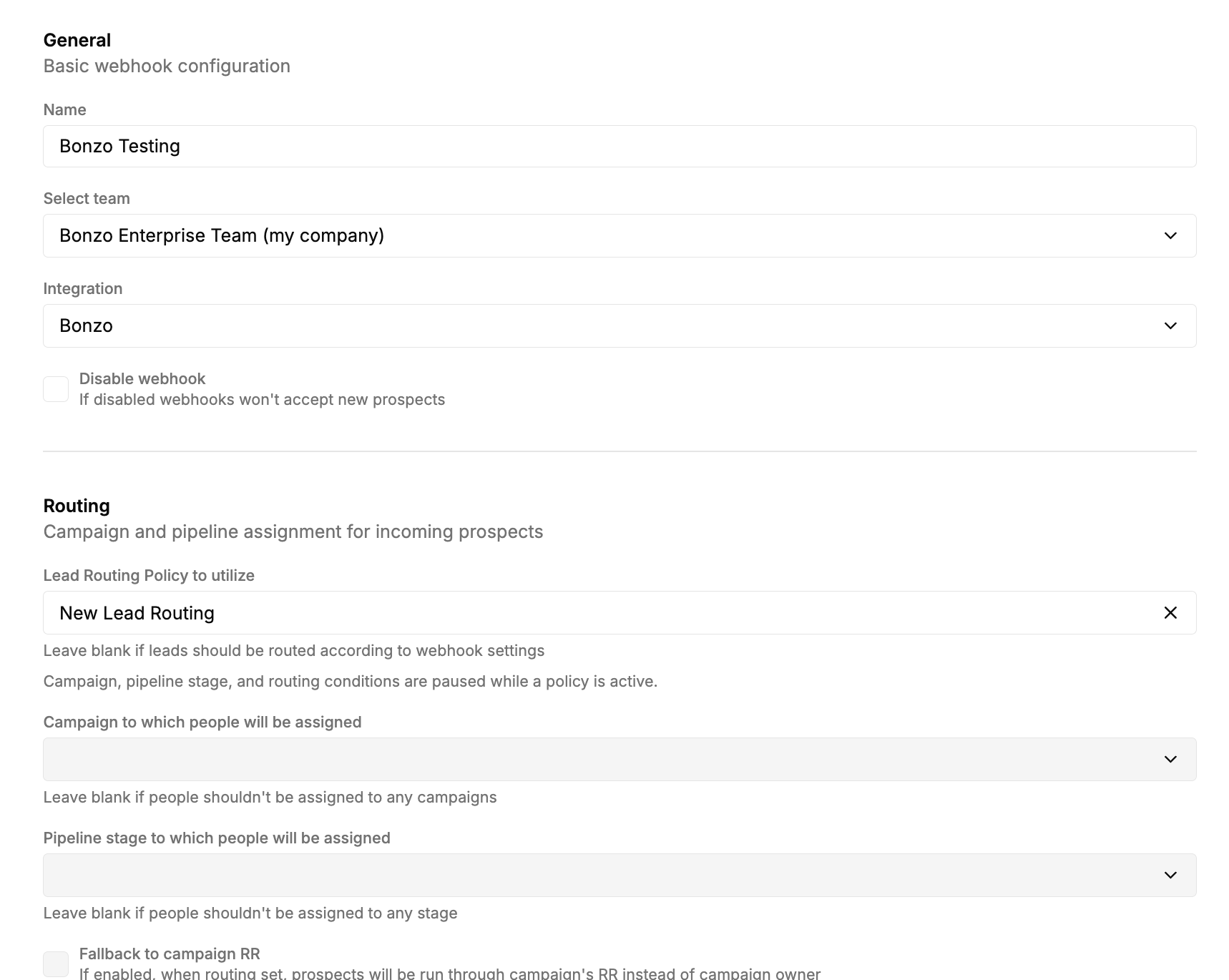Click the Integration field chevron arrow
The image size is (1229, 980).
pos(1170,325)
